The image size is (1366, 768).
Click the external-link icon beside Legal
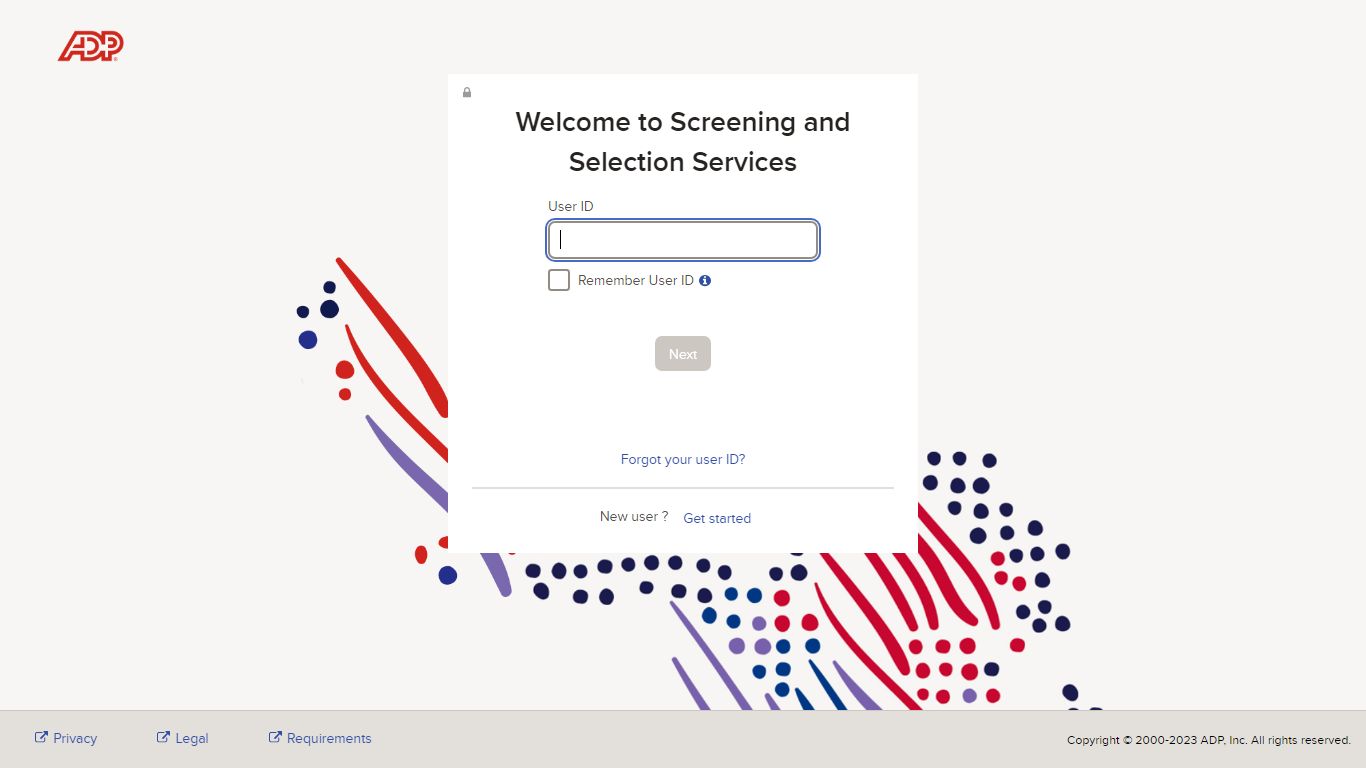pyautogui.click(x=163, y=737)
